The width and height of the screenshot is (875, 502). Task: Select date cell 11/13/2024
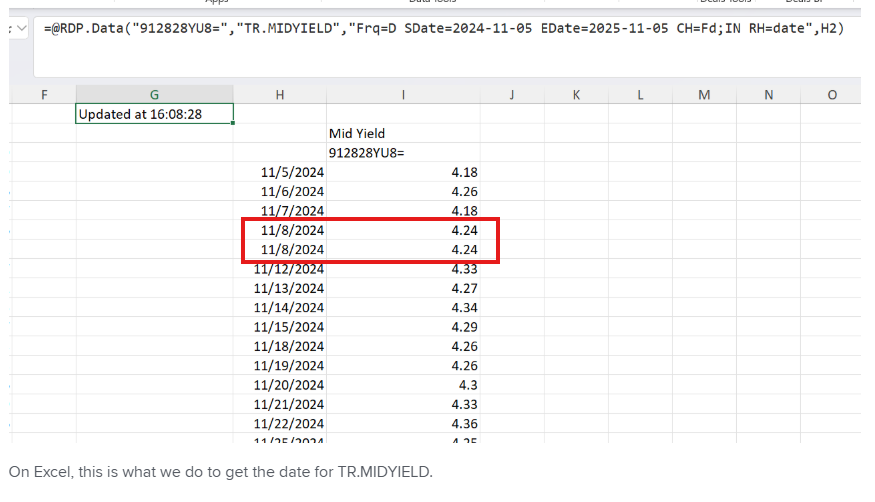coord(280,288)
